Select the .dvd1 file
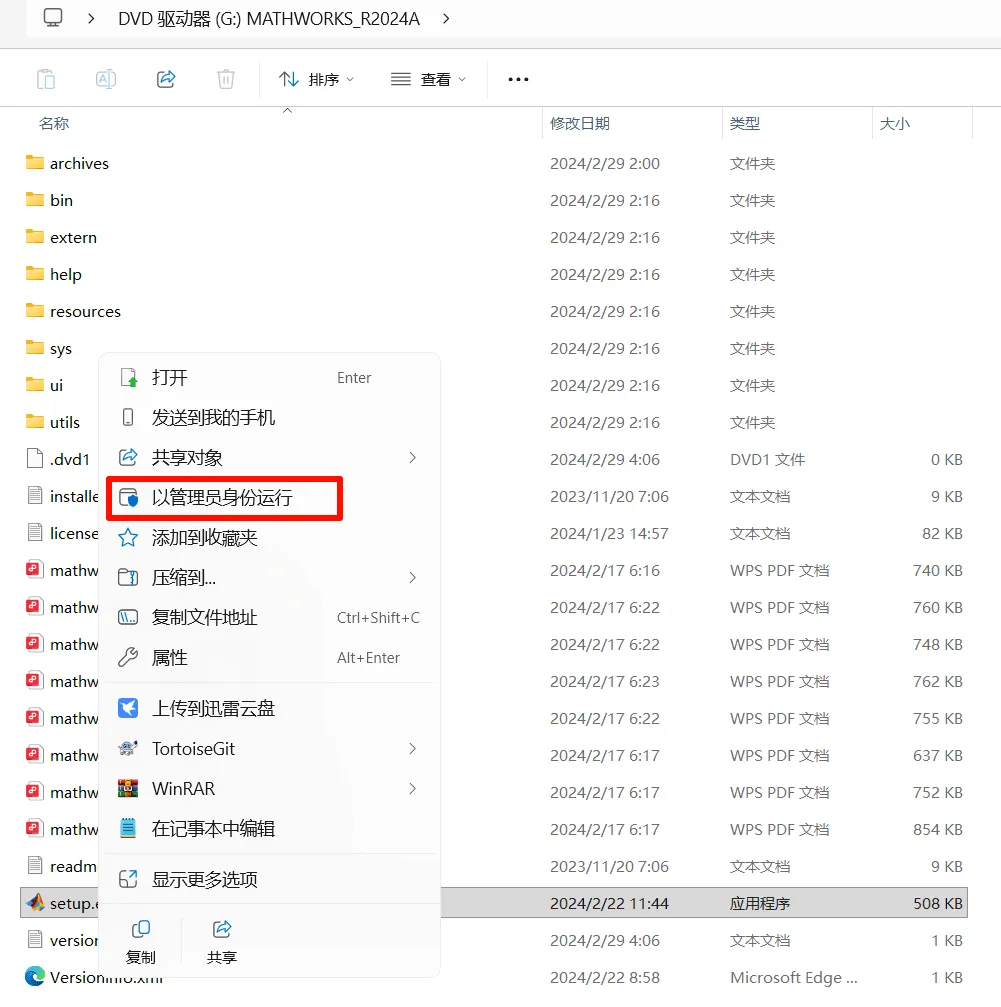The width and height of the screenshot is (1001, 1007). click(58, 459)
